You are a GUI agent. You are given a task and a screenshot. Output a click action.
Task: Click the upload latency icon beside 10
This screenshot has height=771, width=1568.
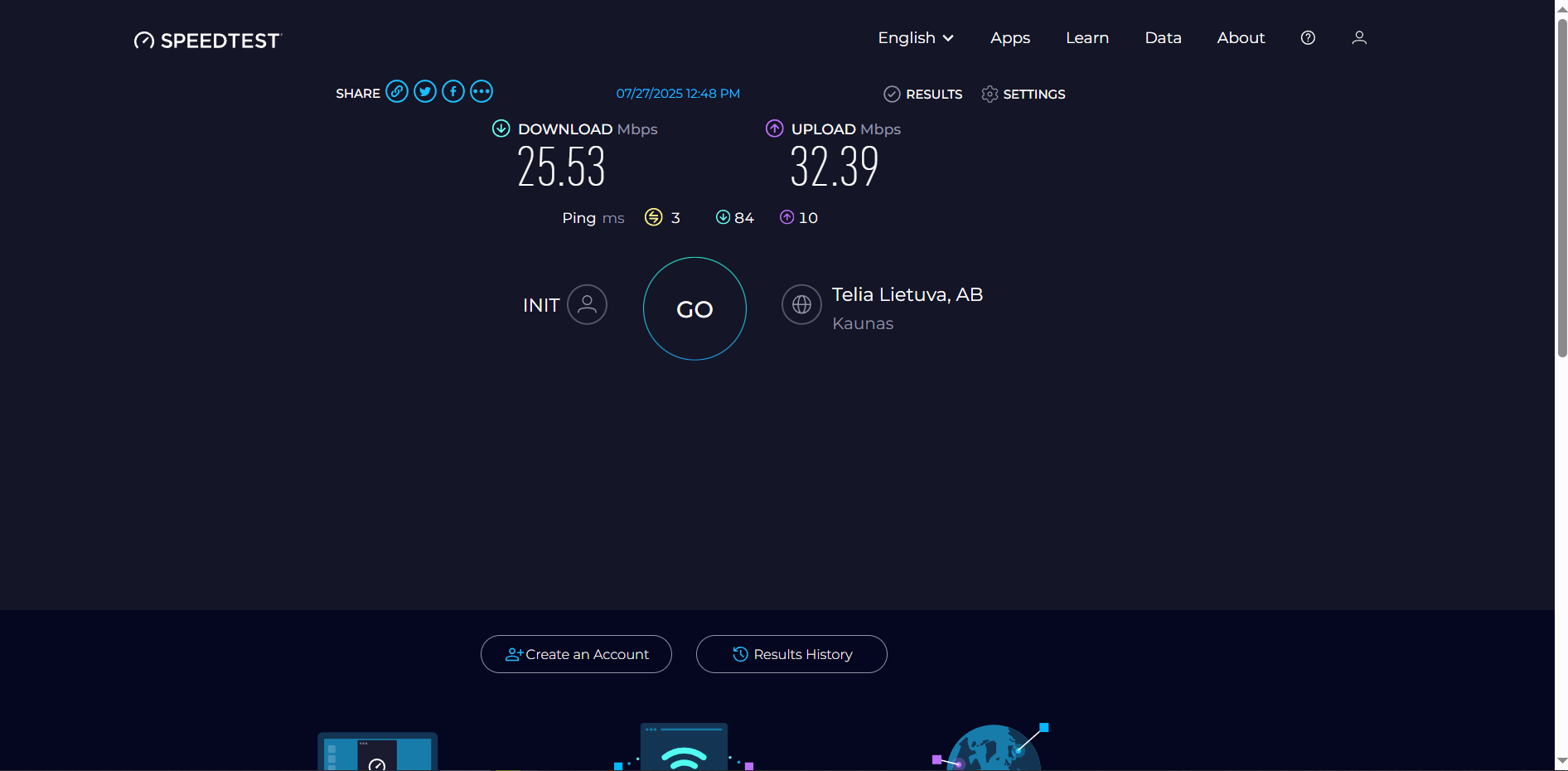[x=786, y=217]
